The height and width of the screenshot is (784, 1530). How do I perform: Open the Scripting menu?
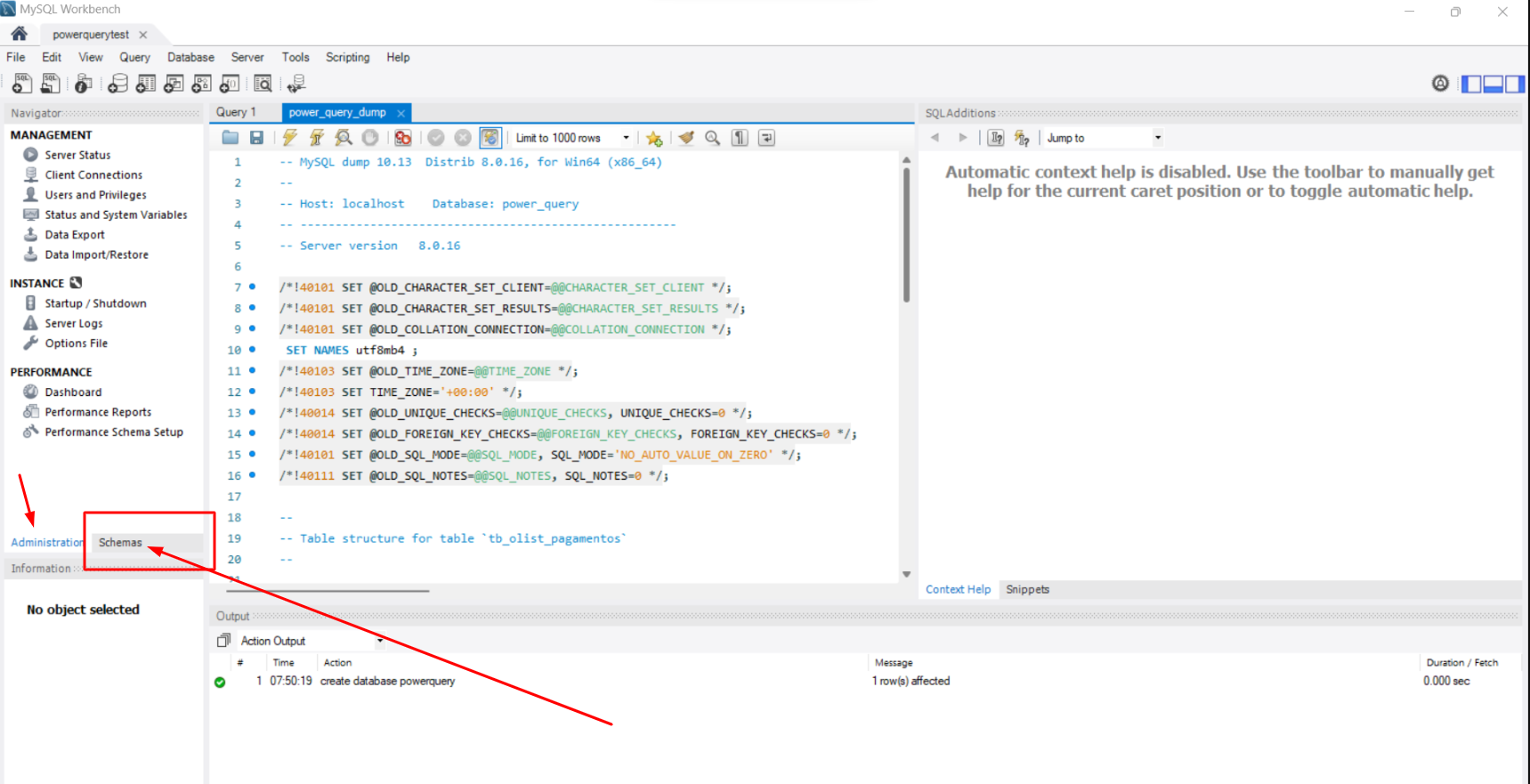(x=347, y=57)
